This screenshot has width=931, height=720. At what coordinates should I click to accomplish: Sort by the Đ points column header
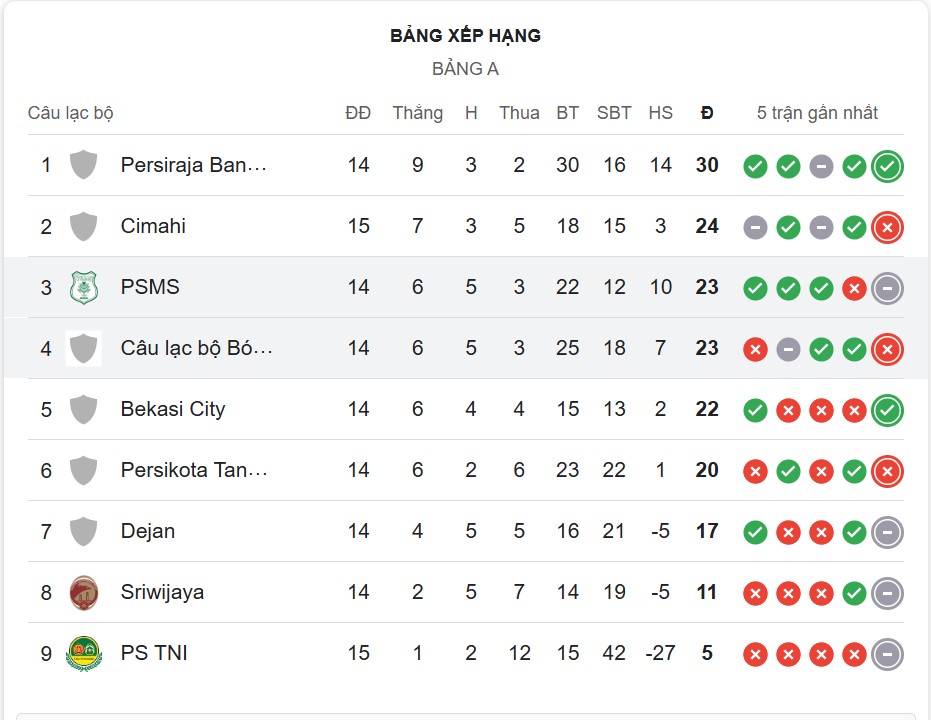(x=707, y=113)
